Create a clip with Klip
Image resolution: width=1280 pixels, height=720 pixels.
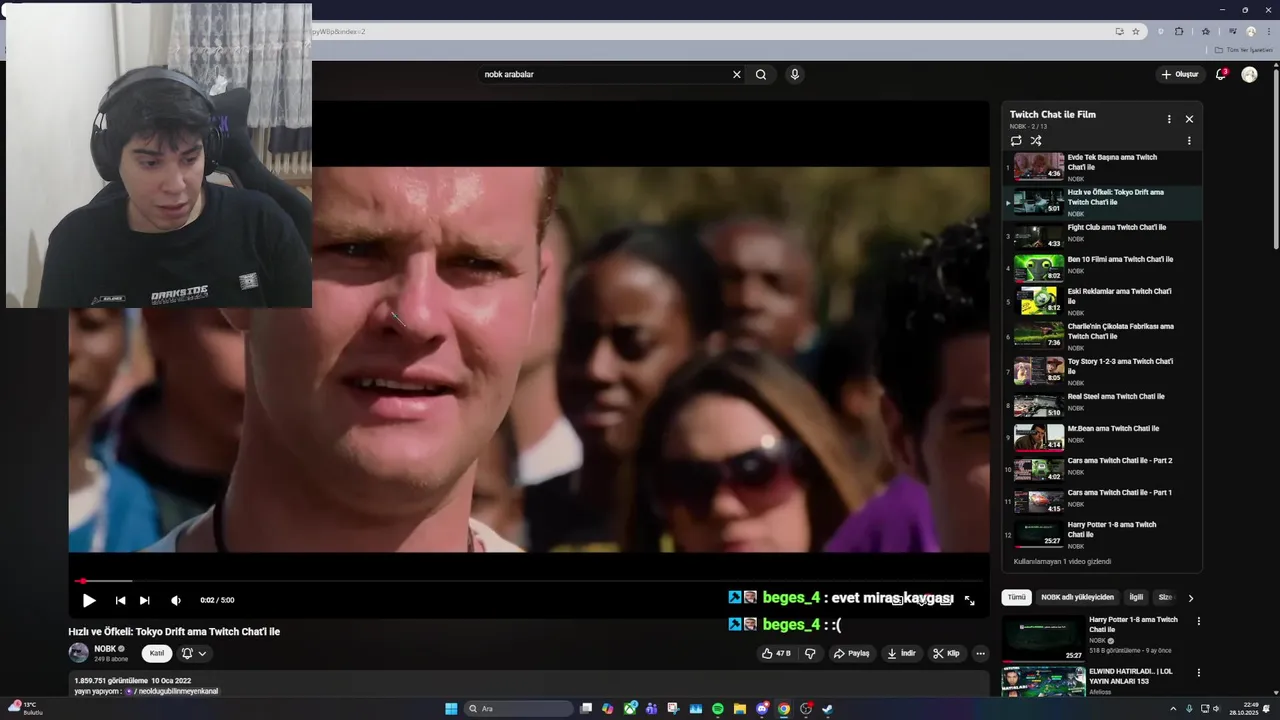[946, 653]
